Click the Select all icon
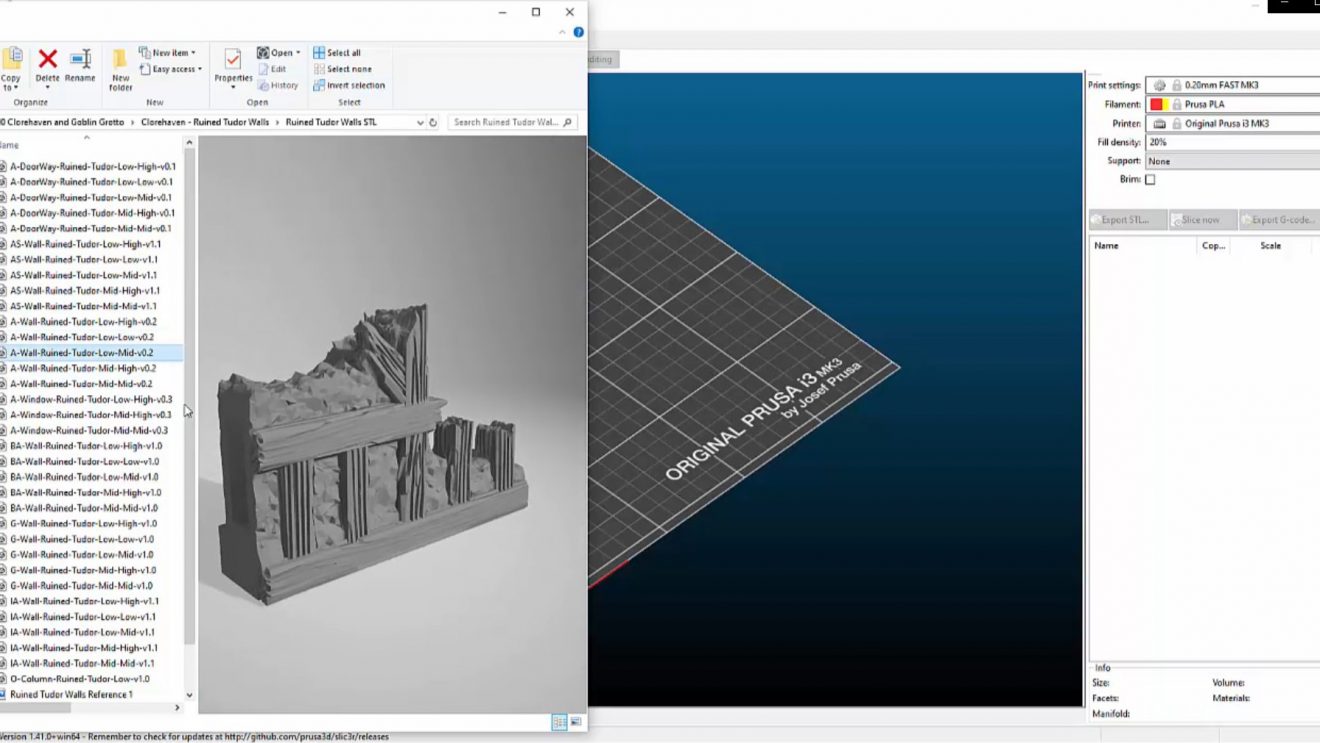The width and height of the screenshot is (1320, 743). (x=319, y=51)
